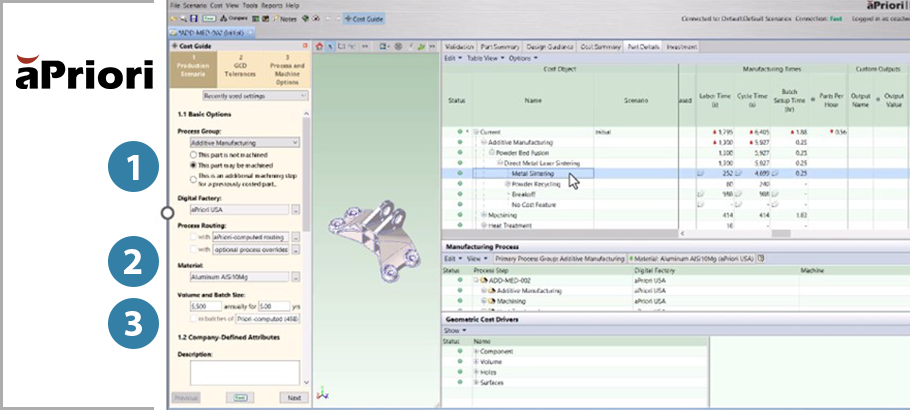Image resolution: width=910 pixels, height=410 pixels.
Task: Collapse the Additive Manufacturing node in cost table
Action: coord(484,142)
